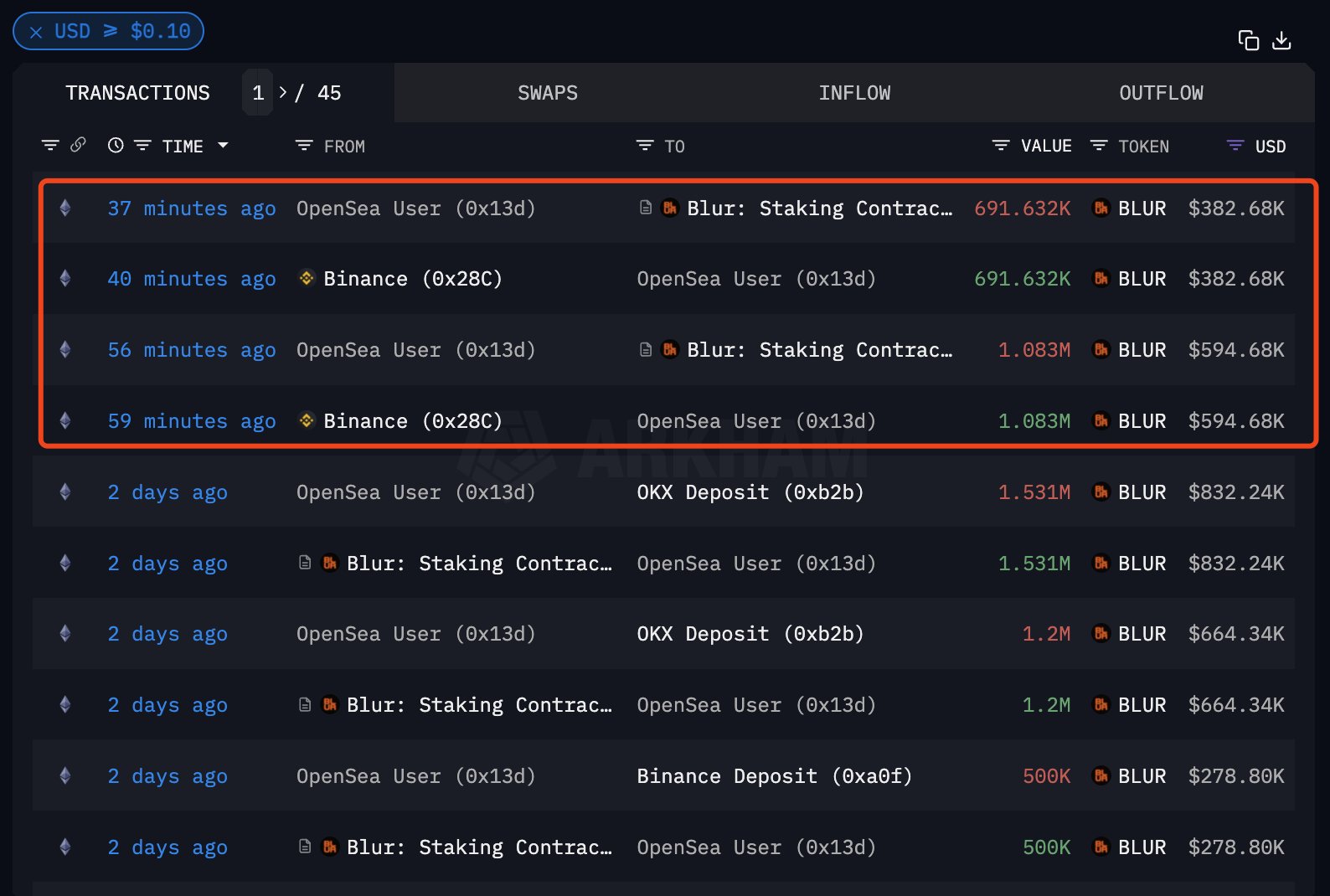Click the $278.80K amount in Binance Deposit row

(1236, 776)
